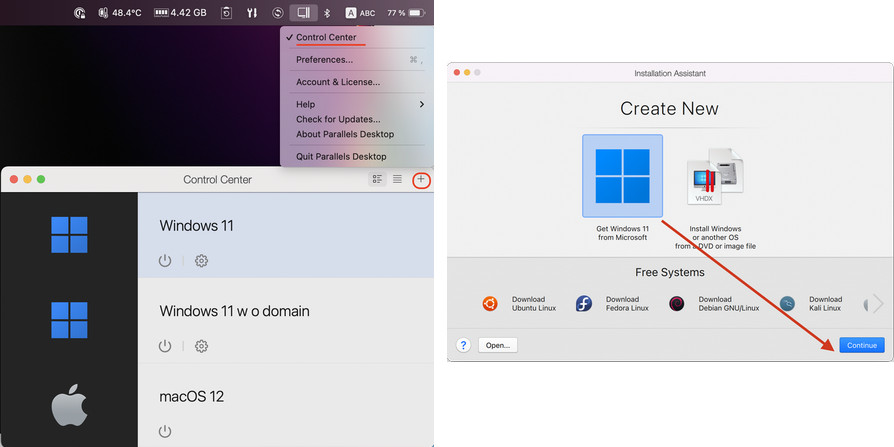Open help with the question mark button
This screenshot has height=447, width=894.
(463, 345)
